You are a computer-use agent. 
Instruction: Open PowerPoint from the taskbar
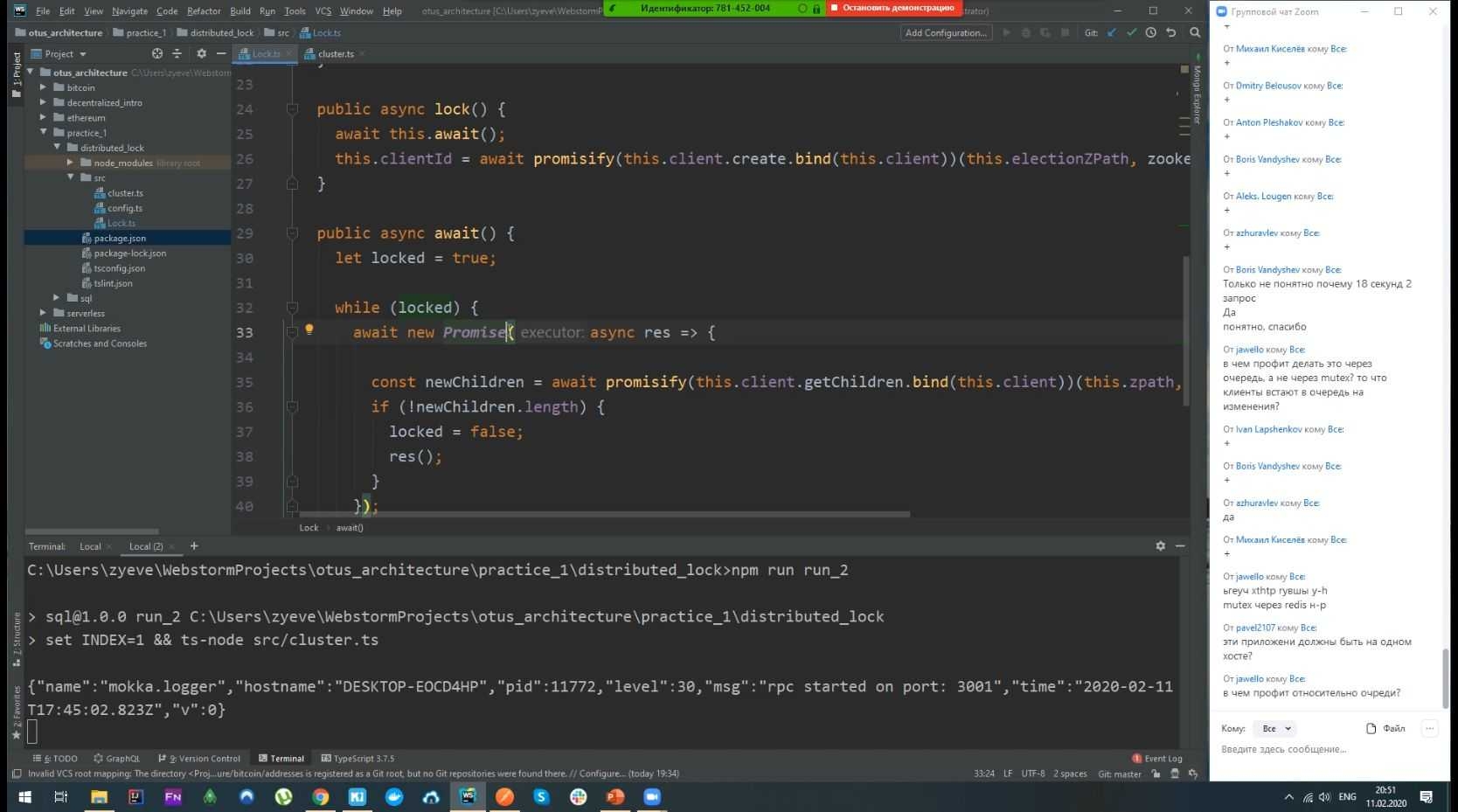point(615,796)
